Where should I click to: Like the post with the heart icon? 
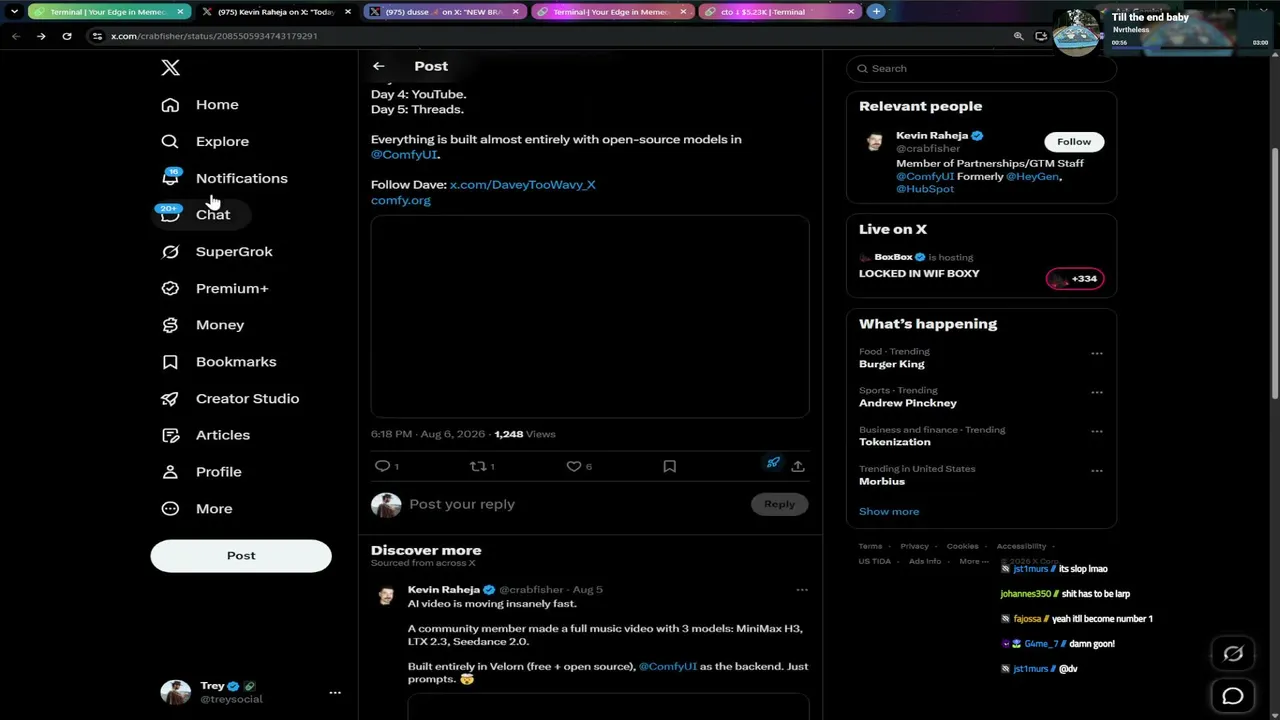coord(574,466)
